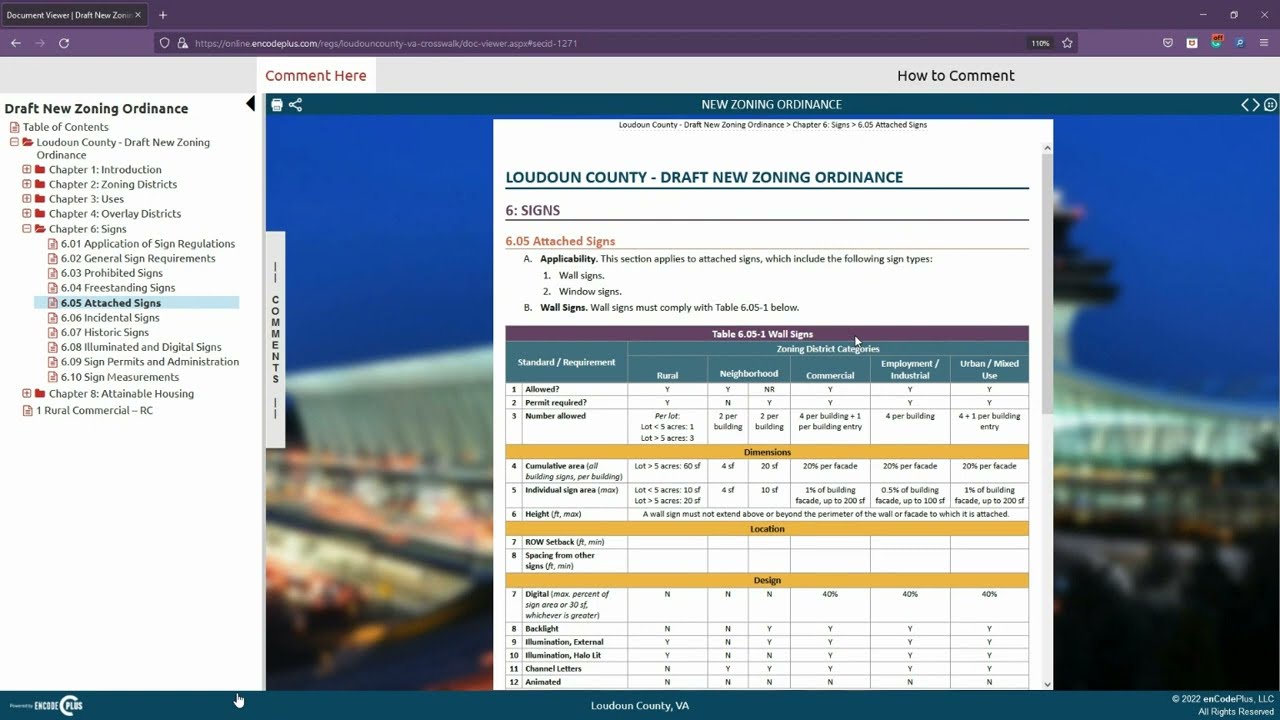The image size is (1280, 720).
Task: Click the Backlight row label
Action: click(x=542, y=629)
